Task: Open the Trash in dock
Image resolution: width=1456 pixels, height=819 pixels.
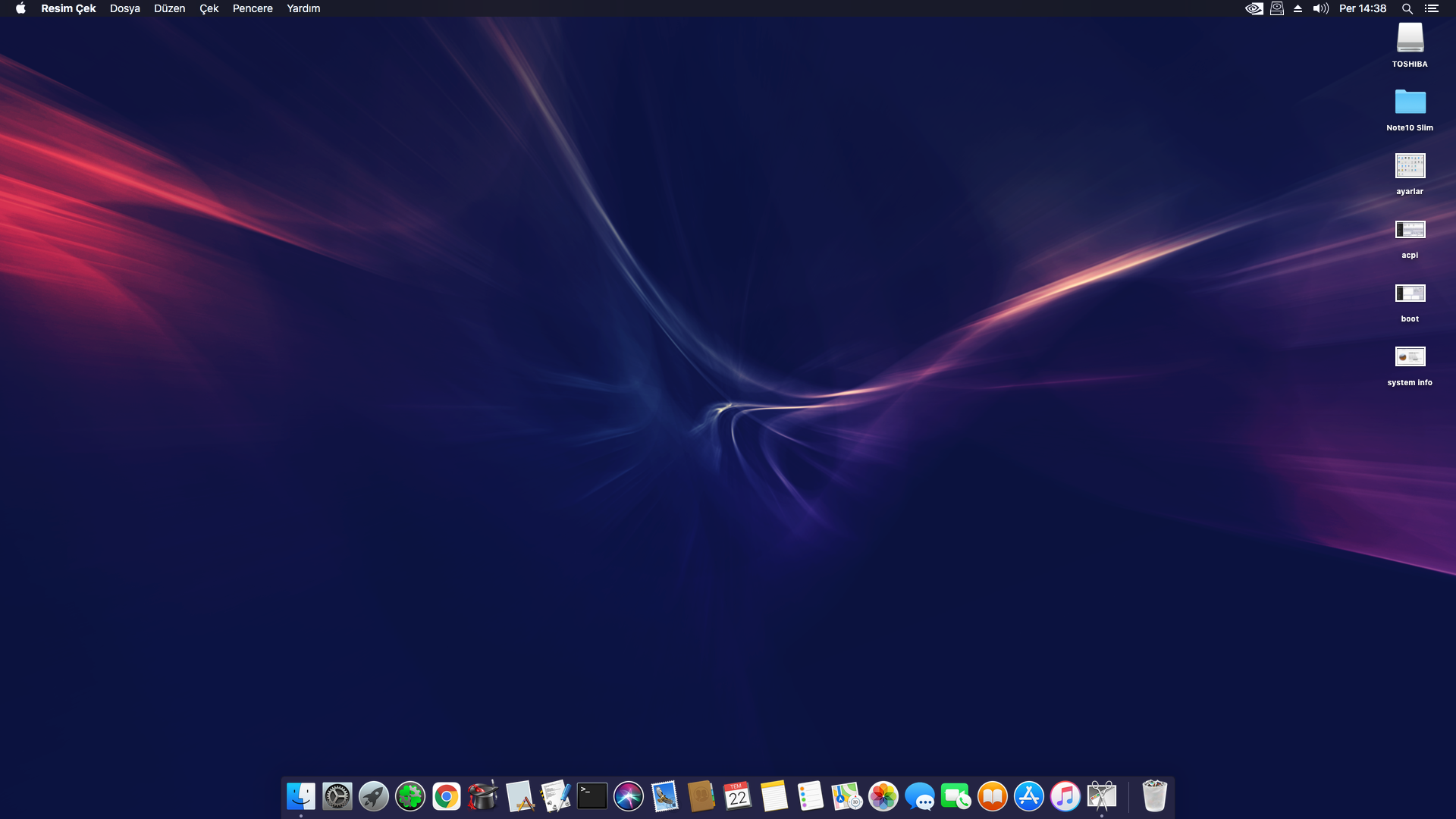Action: (1154, 796)
